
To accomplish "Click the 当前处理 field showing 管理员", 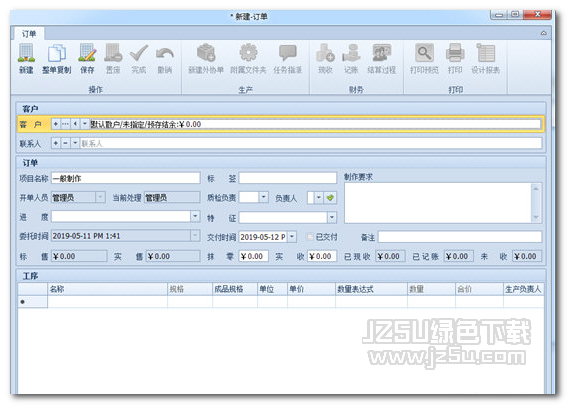I will tap(172, 197).
